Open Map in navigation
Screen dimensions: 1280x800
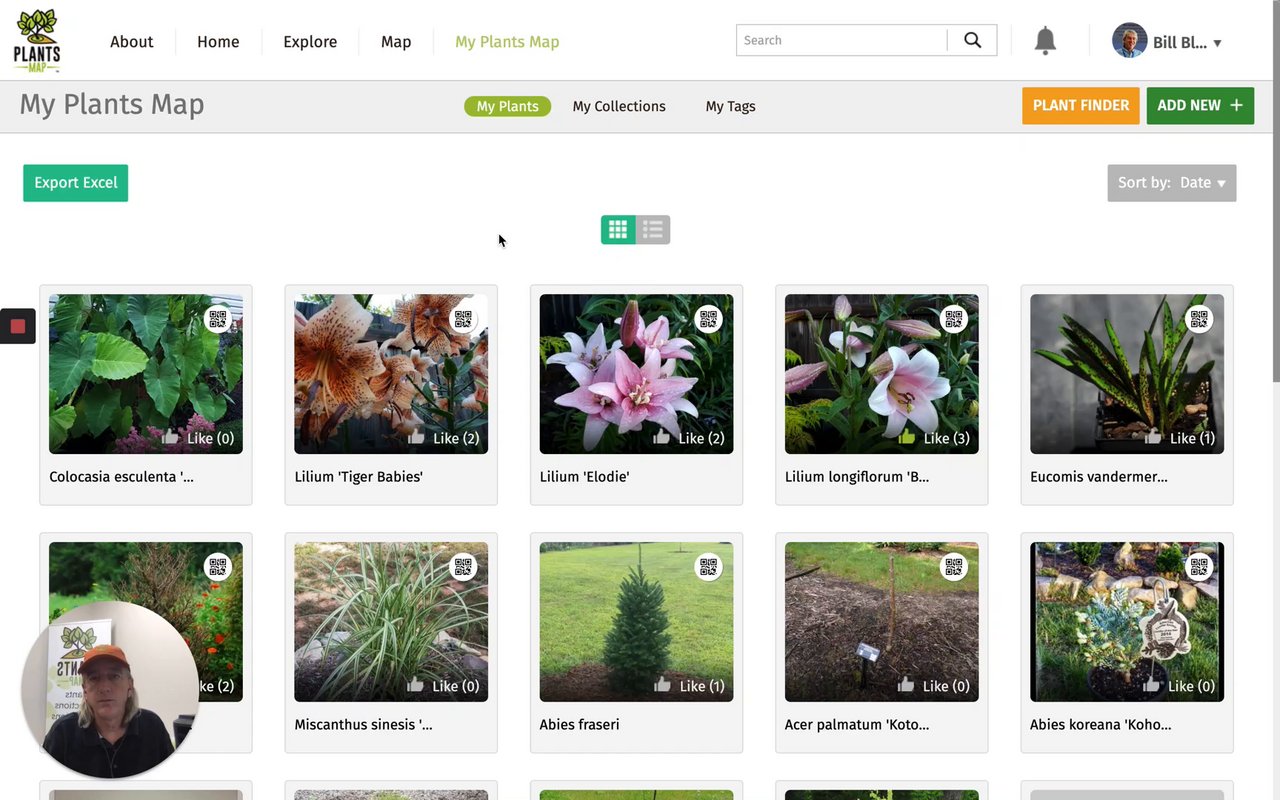(396, 42)
